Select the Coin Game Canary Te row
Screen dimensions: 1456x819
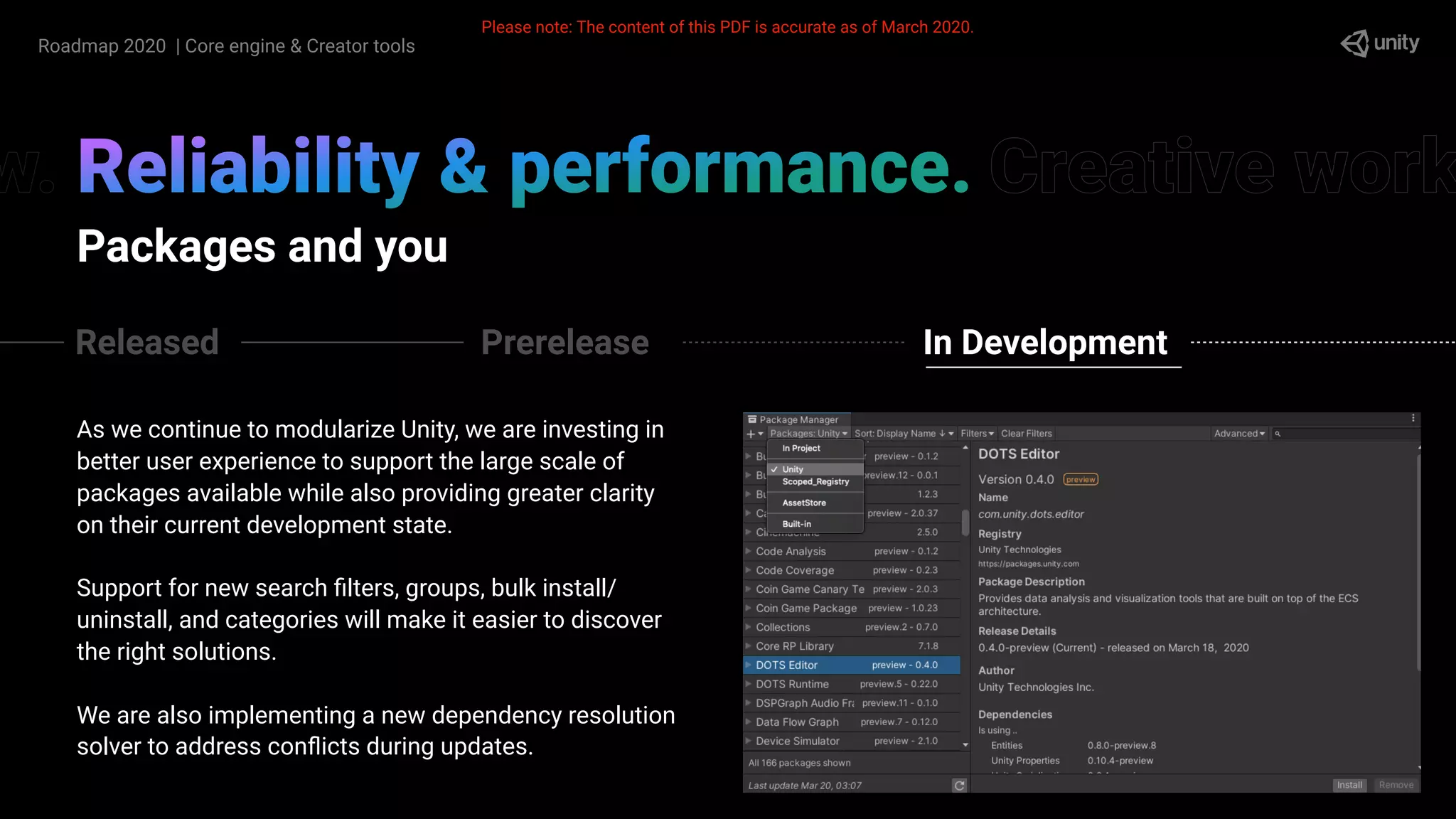[851, 589]
